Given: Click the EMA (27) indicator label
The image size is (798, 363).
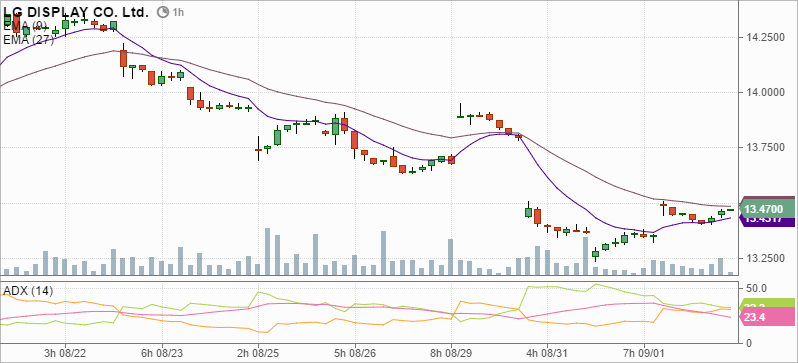Looking at the screenshot, I should (x=28, y=40).
